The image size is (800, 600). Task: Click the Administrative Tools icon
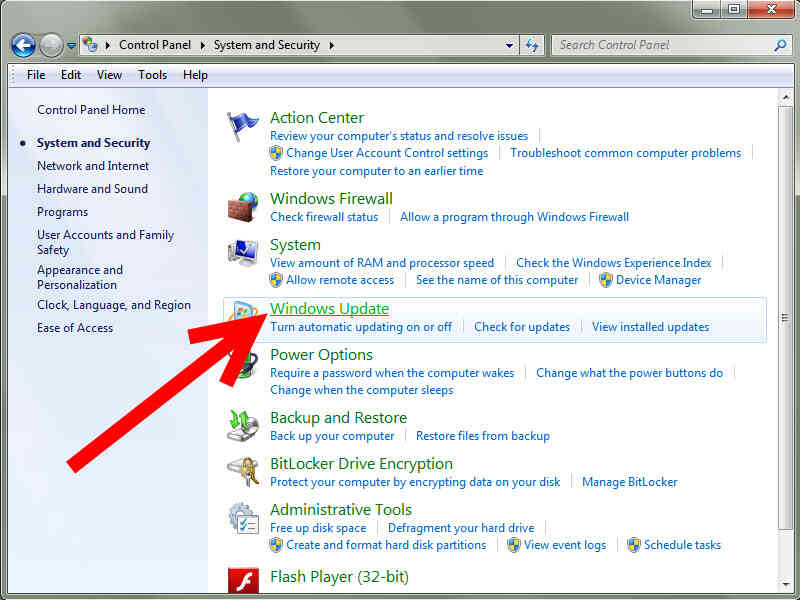tap(243, 518)
